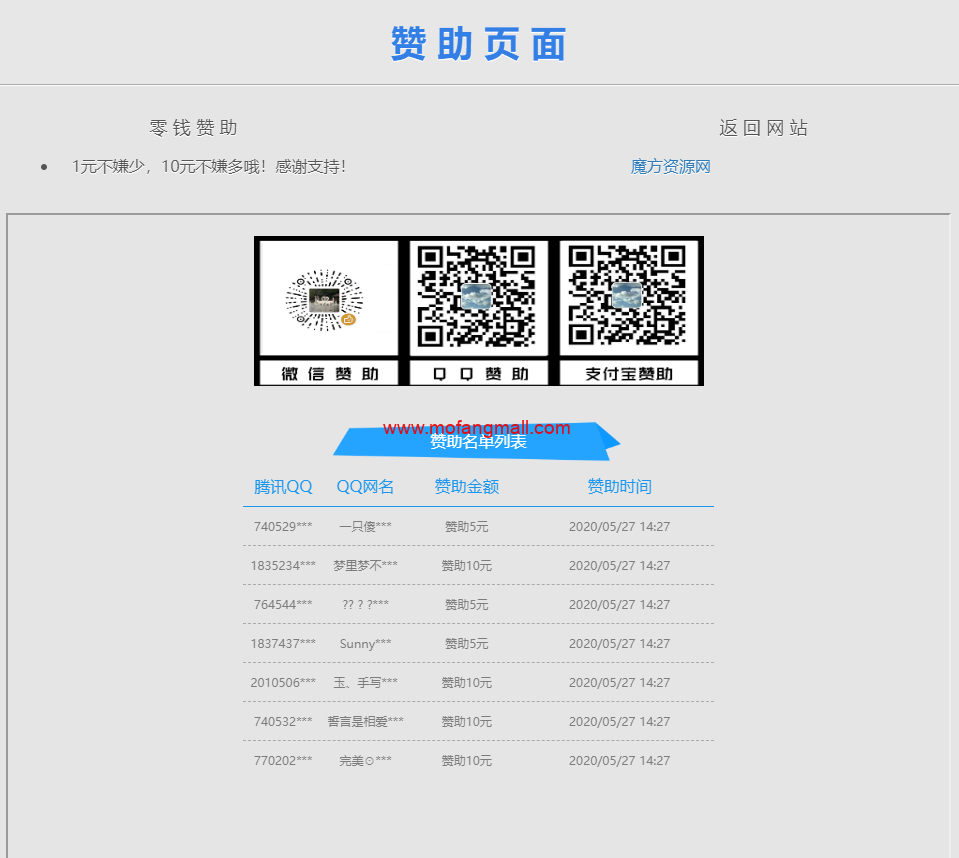
Task: Click the timestamp in the 770202*** row
Action: click(620, 761)
